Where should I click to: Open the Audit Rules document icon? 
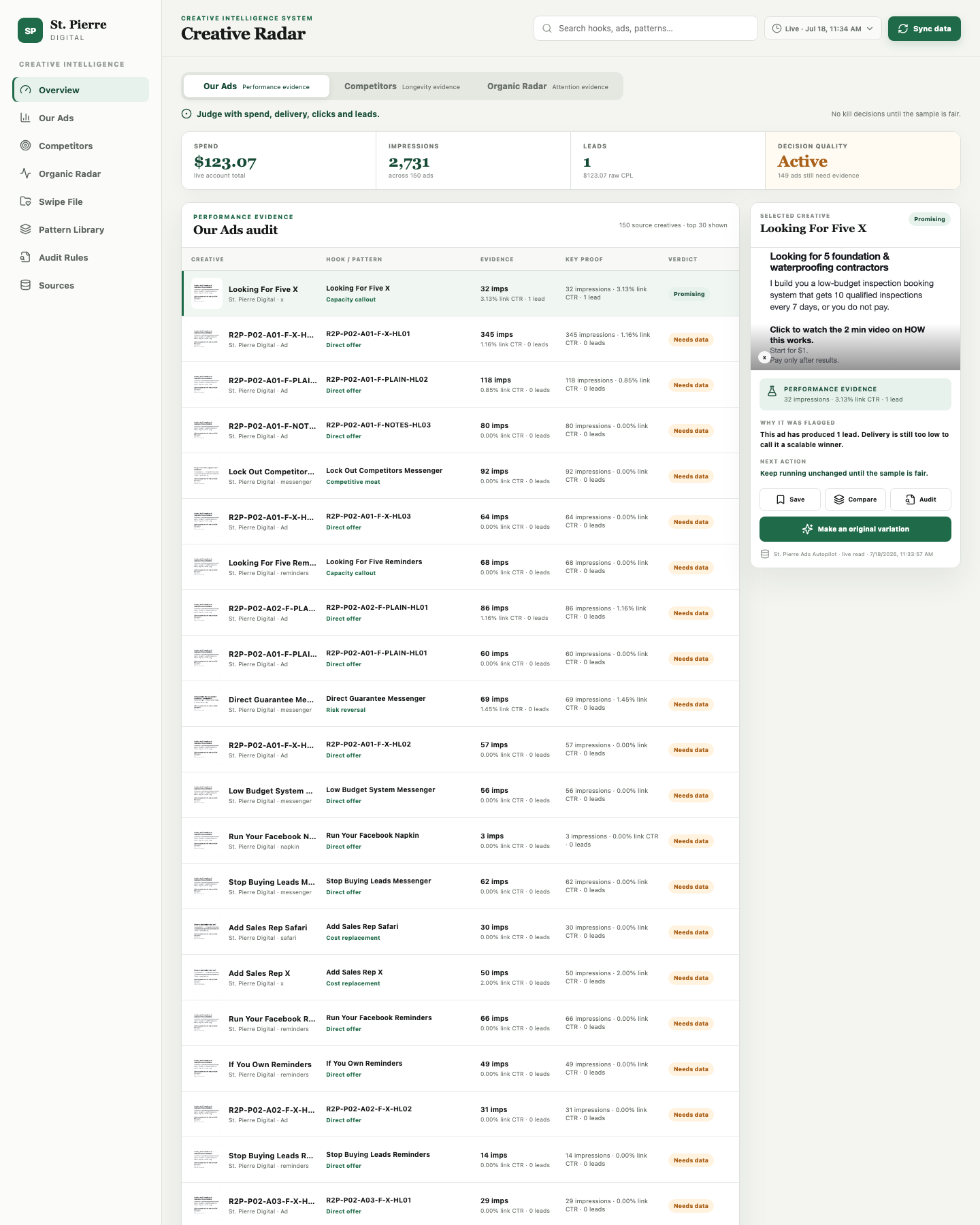click(x=26, y=257)
